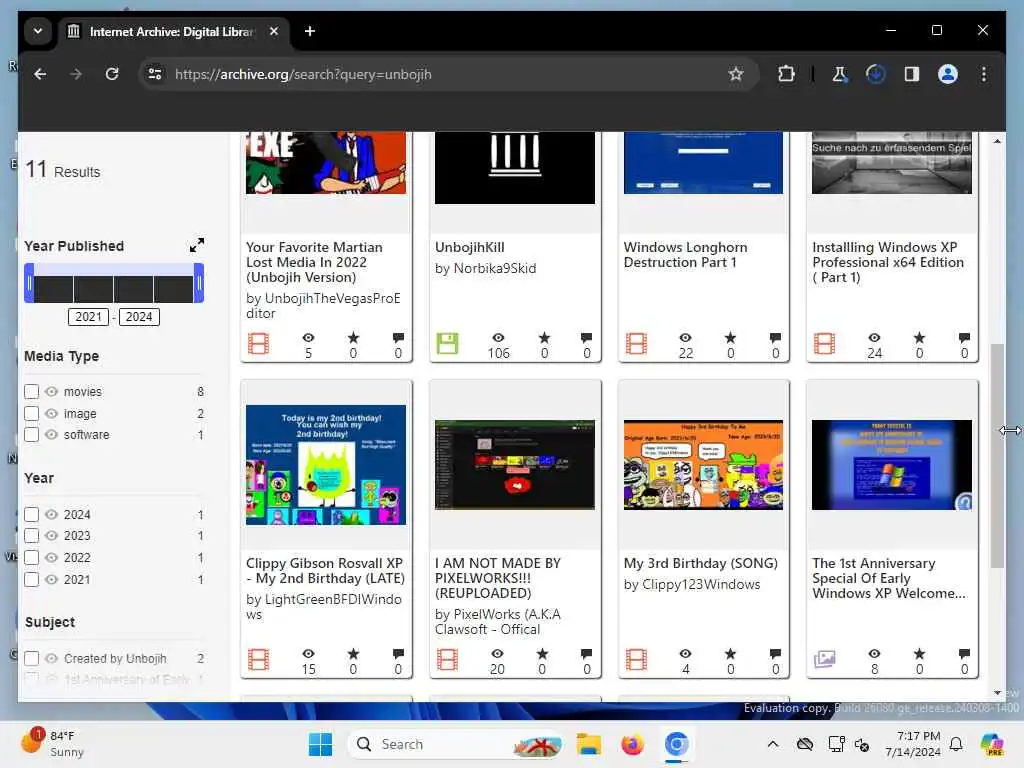Check the 2021 year filter
Screen dimensions: 1024x768
[x=31, y=579]
